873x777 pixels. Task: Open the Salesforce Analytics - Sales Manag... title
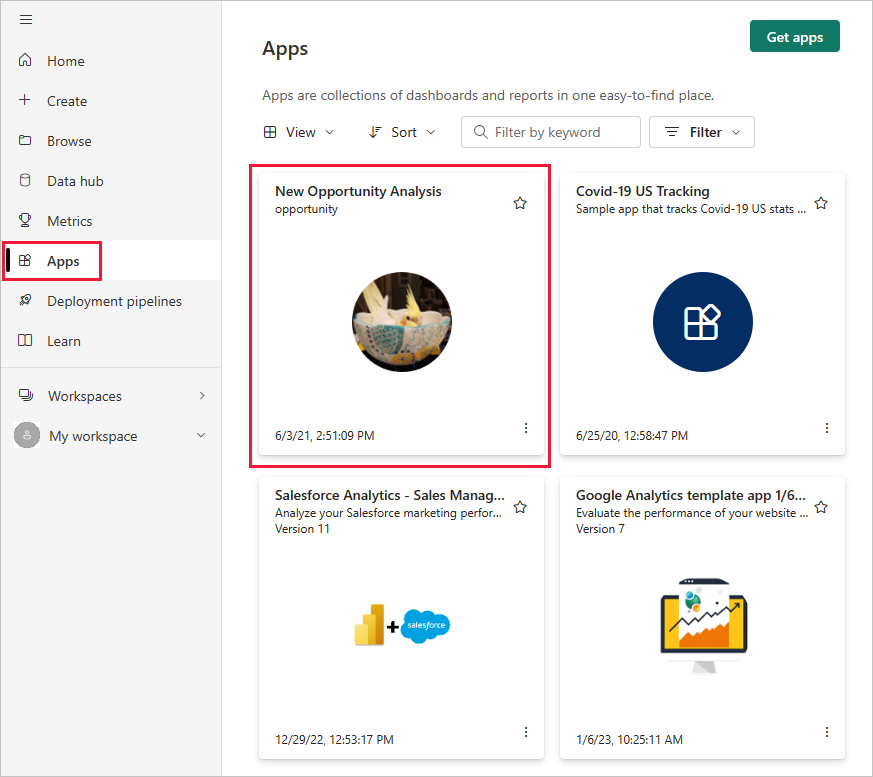click(x=390, y=495)
